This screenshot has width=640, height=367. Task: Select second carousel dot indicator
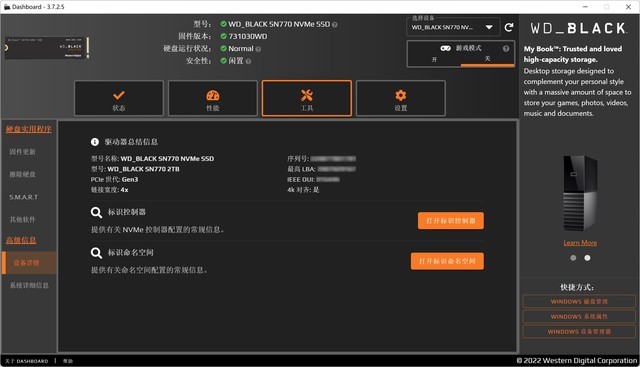(587, 258)
